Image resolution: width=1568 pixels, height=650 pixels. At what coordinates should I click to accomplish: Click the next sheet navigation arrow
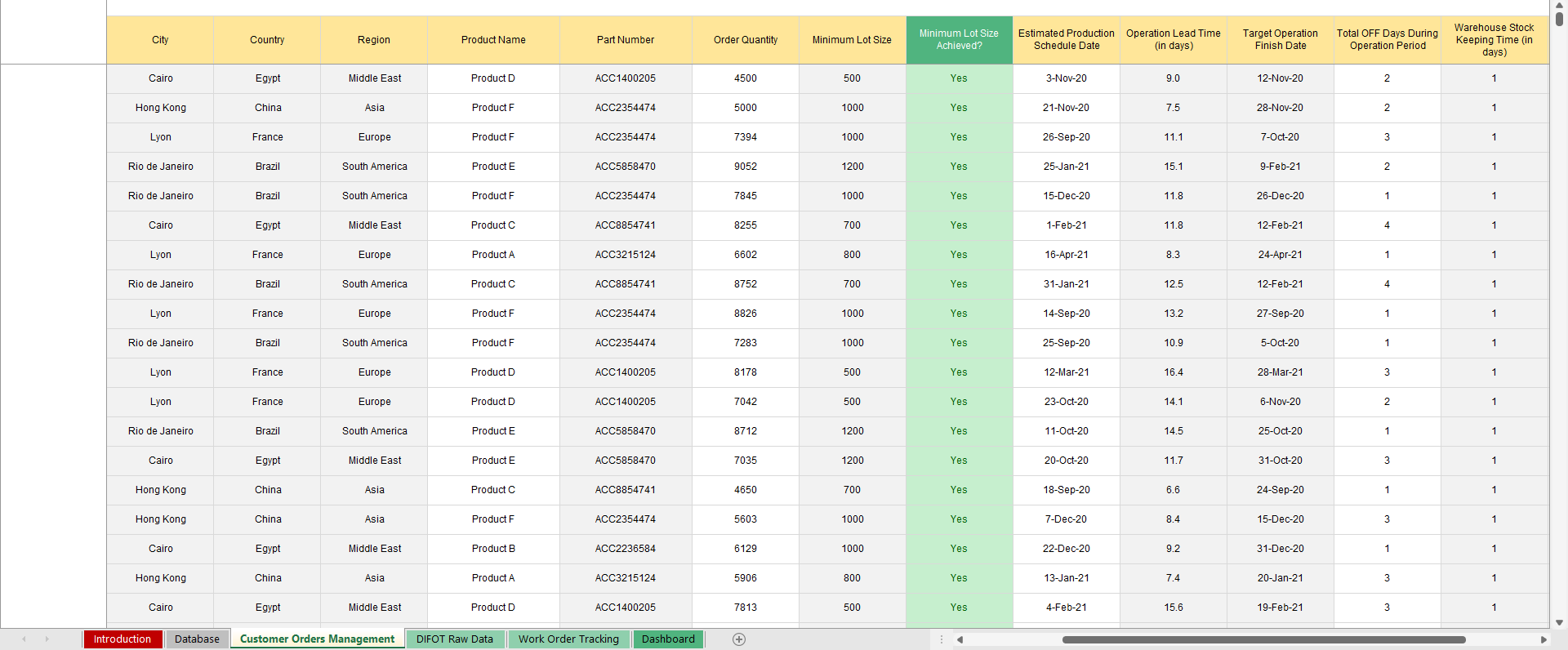47,639
